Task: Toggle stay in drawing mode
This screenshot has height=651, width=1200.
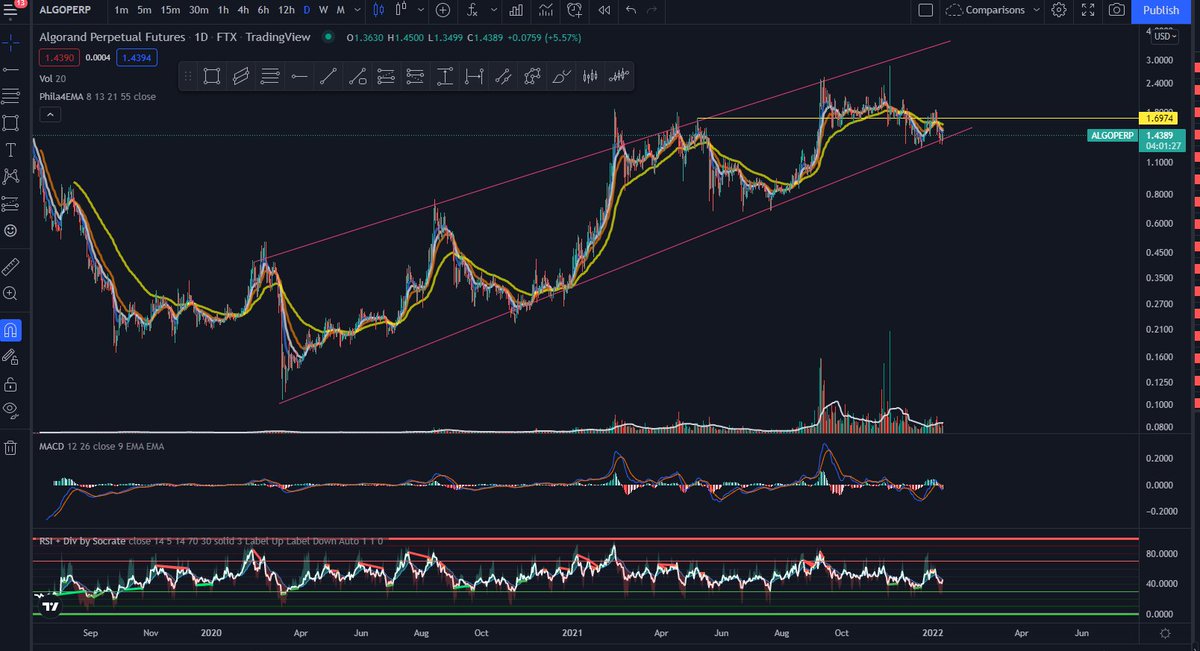Action: [x=11, y=356]
